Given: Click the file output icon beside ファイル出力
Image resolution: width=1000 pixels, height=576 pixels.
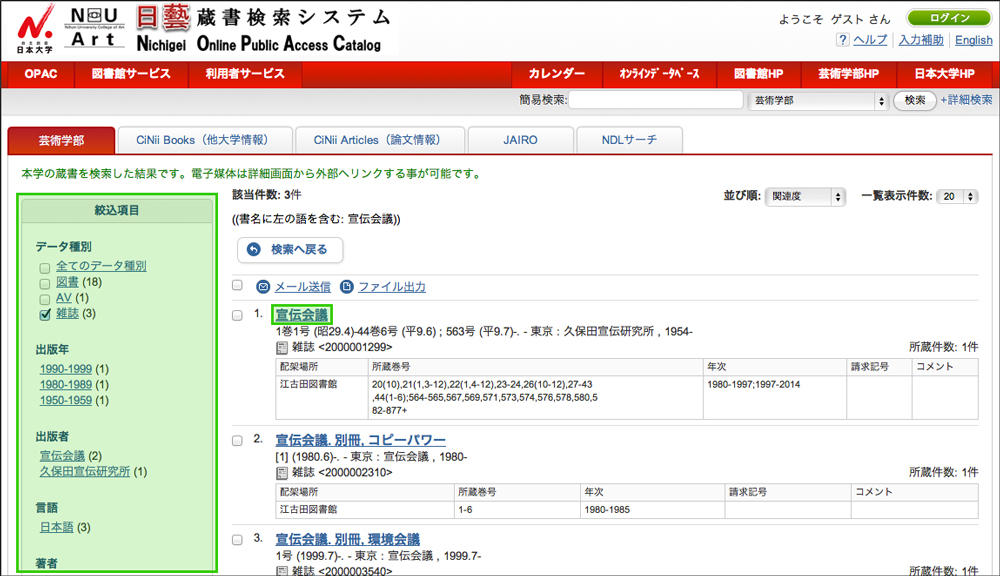Looking at the screenshot, I should click(347, 287).
